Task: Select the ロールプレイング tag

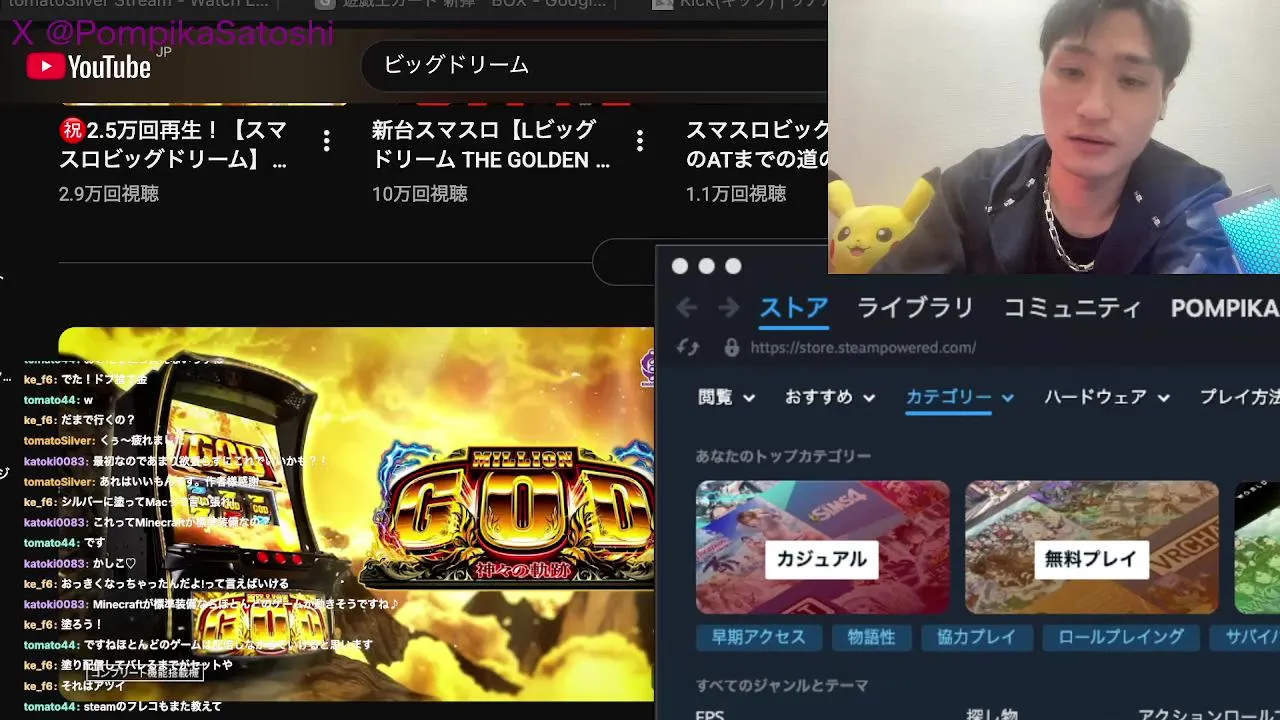Action: tap(1121, 637)
